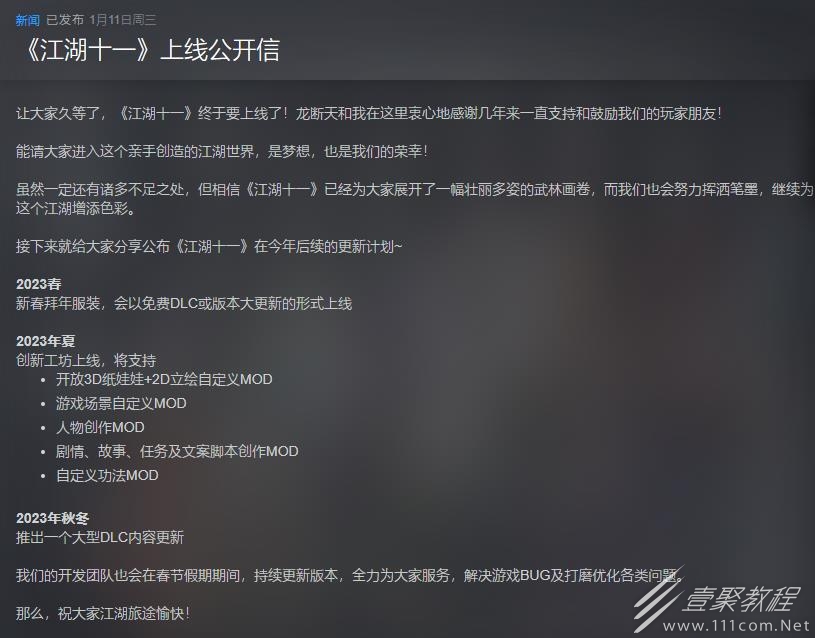Click the 剧情、故事、任务及文案脚本创作MOD bullet
The image size is (815, 638).
pos(177,451)
